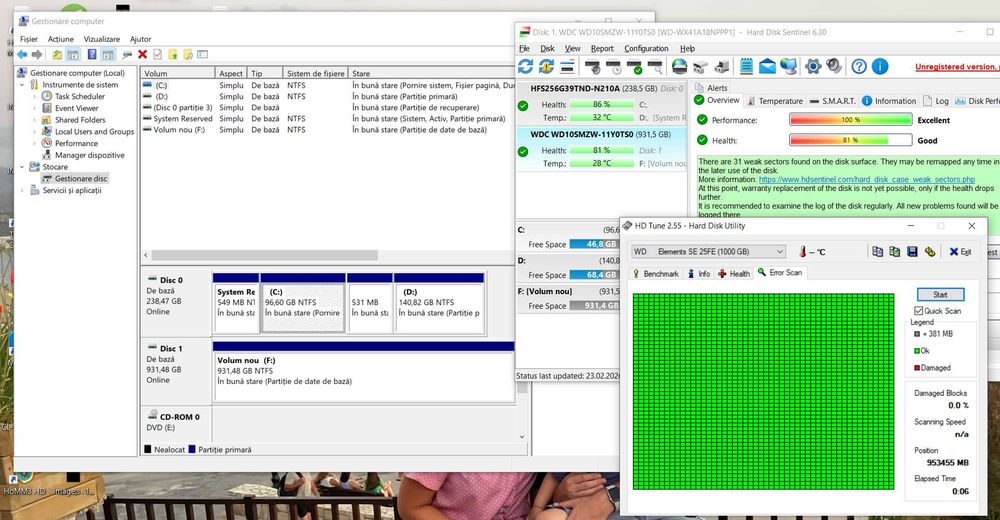This screenshot has width=1000, height=520.
Task: Click the envelope send e-mail icon in Sentinel
Action: point(767,66)
